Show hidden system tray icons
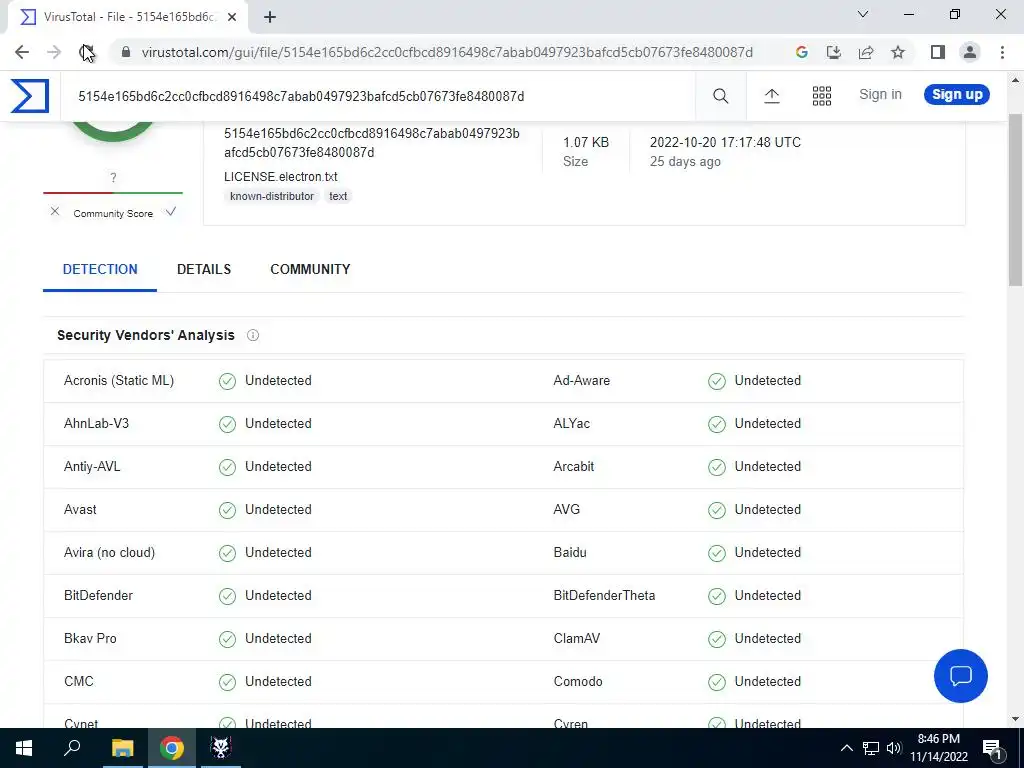 pos(846,748)
